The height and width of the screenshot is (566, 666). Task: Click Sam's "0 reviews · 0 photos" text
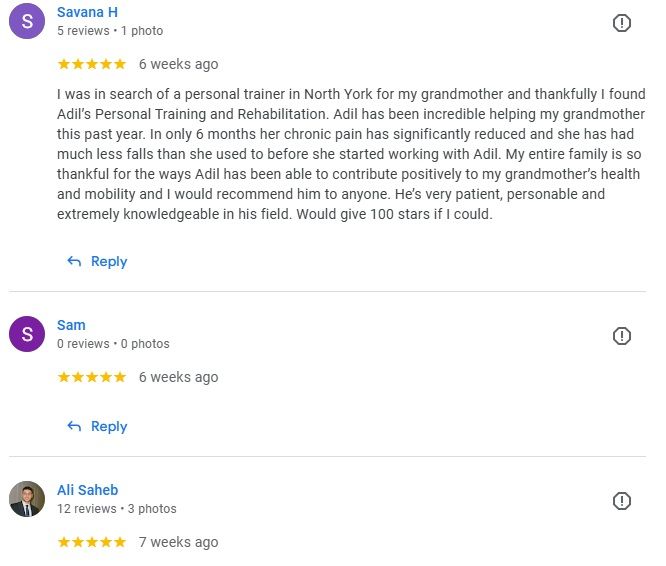[113, 344]
